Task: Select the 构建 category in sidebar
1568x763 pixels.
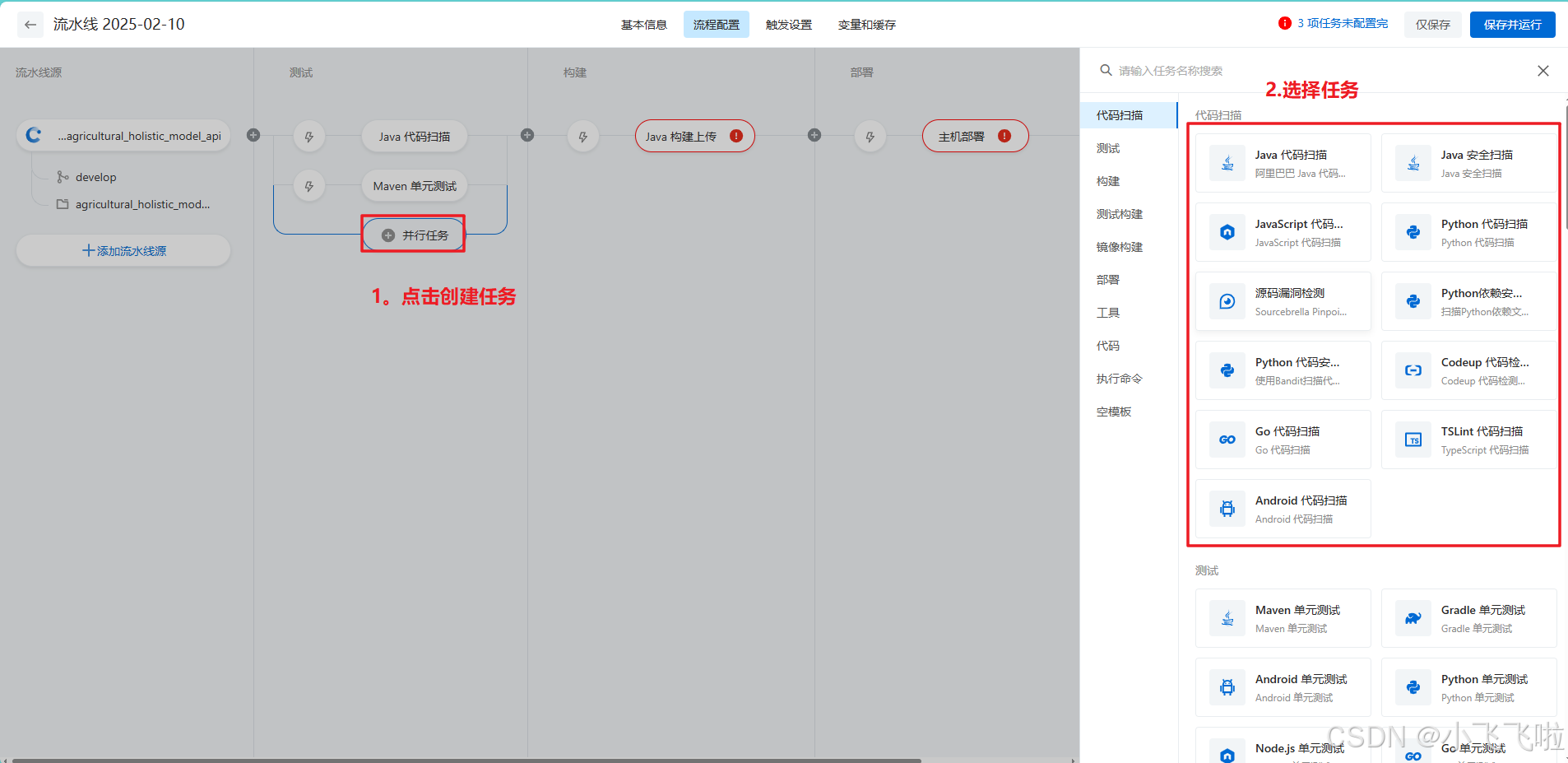Action: click(1129, 181)
